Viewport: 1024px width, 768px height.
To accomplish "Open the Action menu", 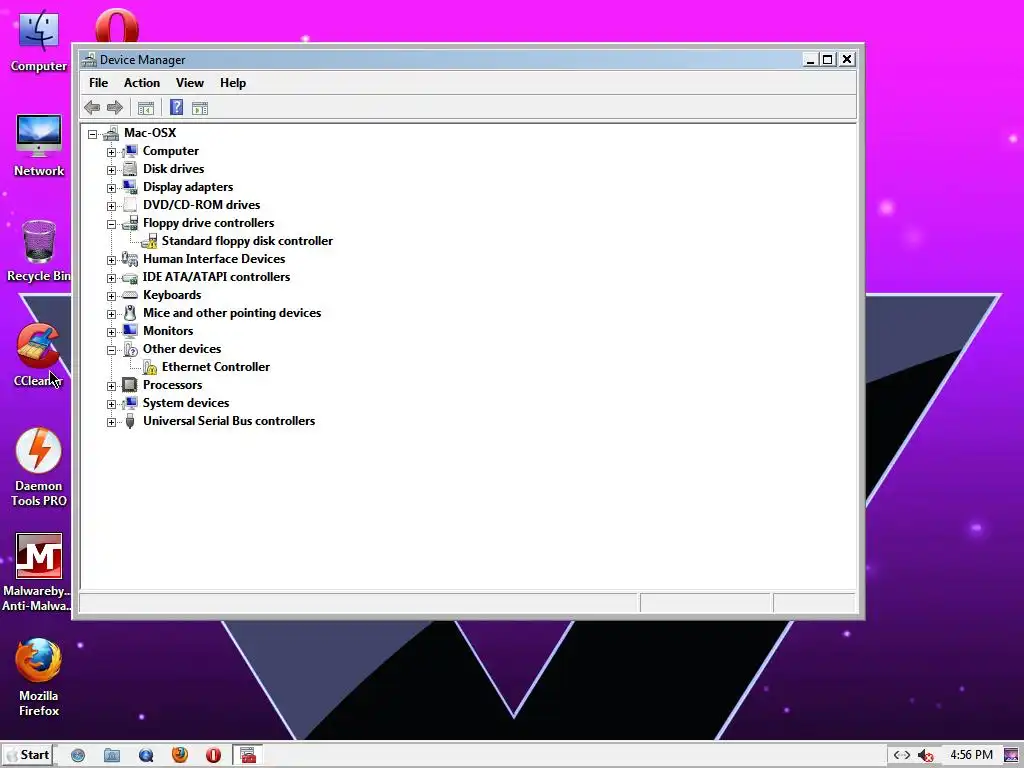I will tap(142, 83).
